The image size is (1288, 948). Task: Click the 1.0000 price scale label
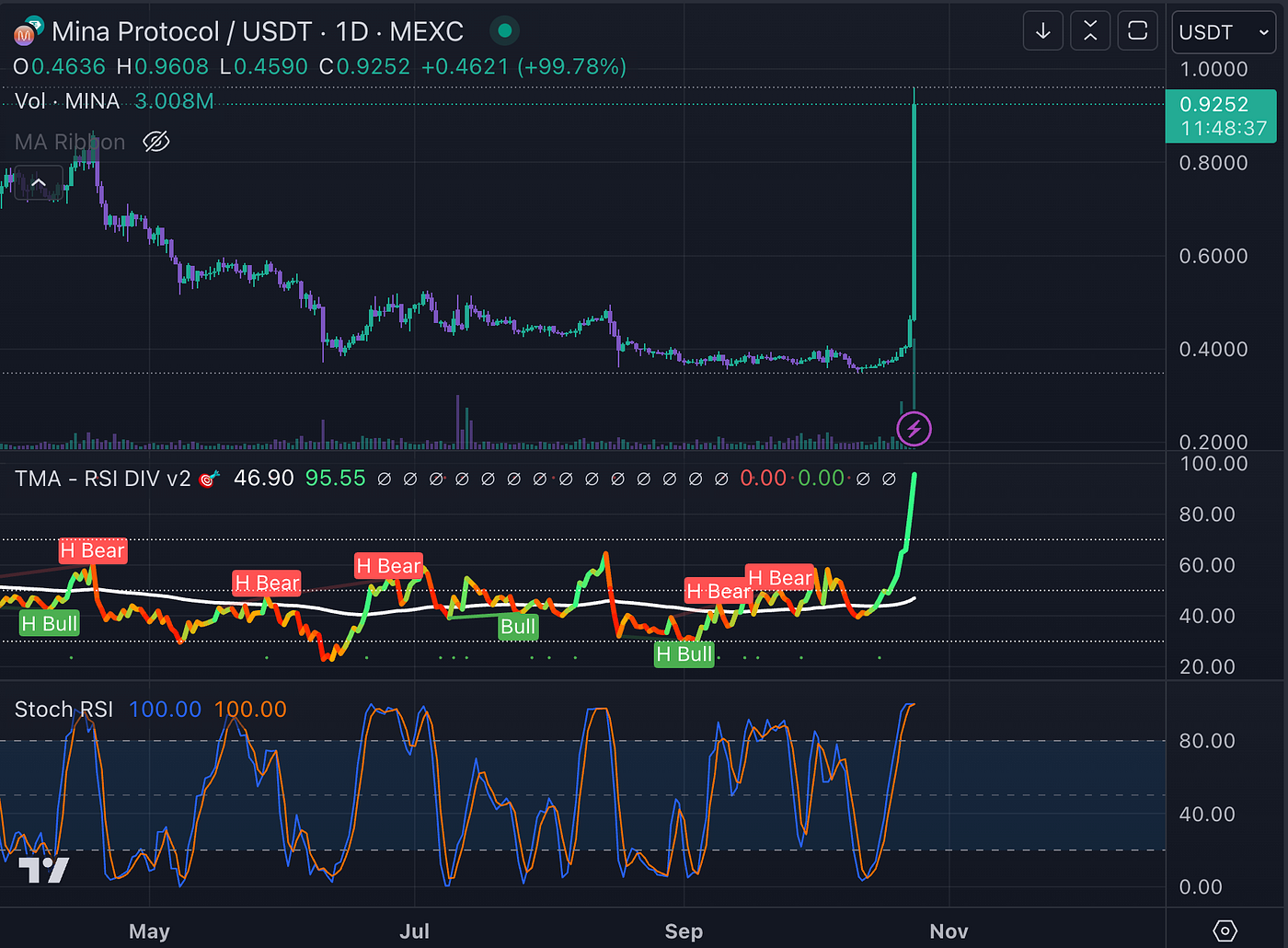[1213, 70]
